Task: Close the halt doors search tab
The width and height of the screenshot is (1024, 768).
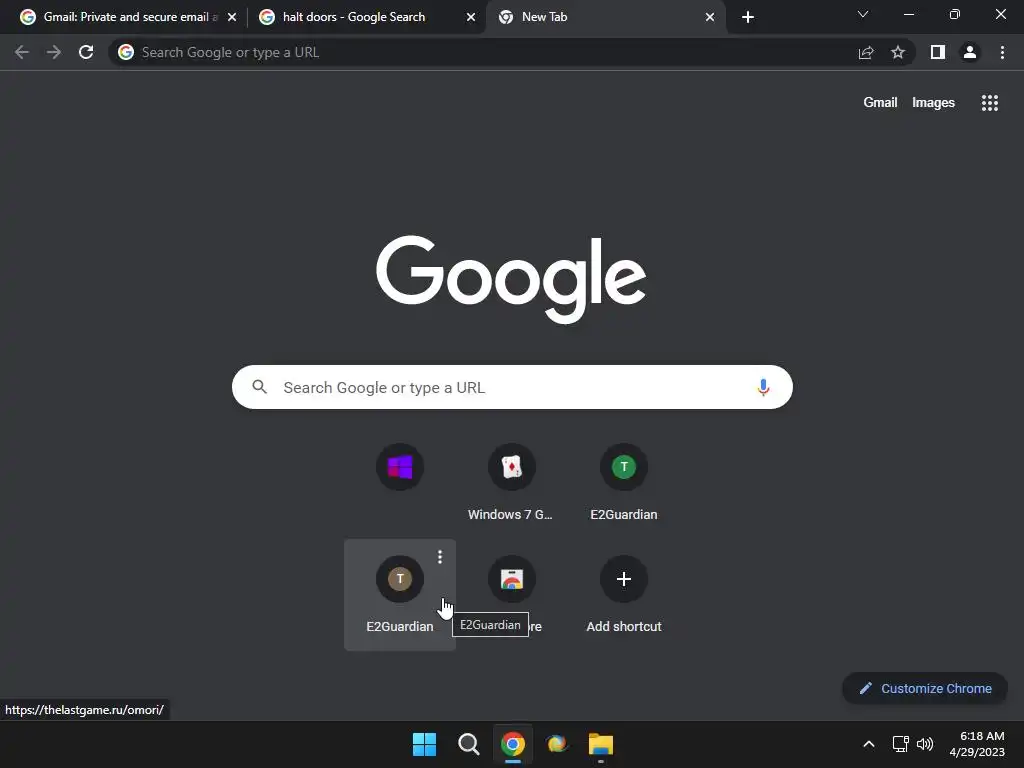Action: tap(471, 17)
